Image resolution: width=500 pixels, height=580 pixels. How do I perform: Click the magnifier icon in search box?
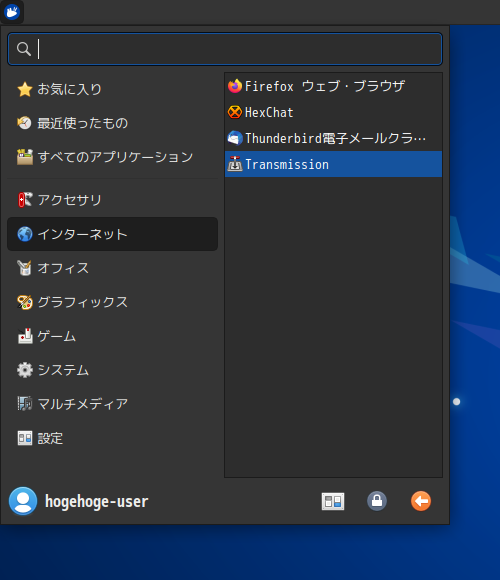(x=24, y=49)
